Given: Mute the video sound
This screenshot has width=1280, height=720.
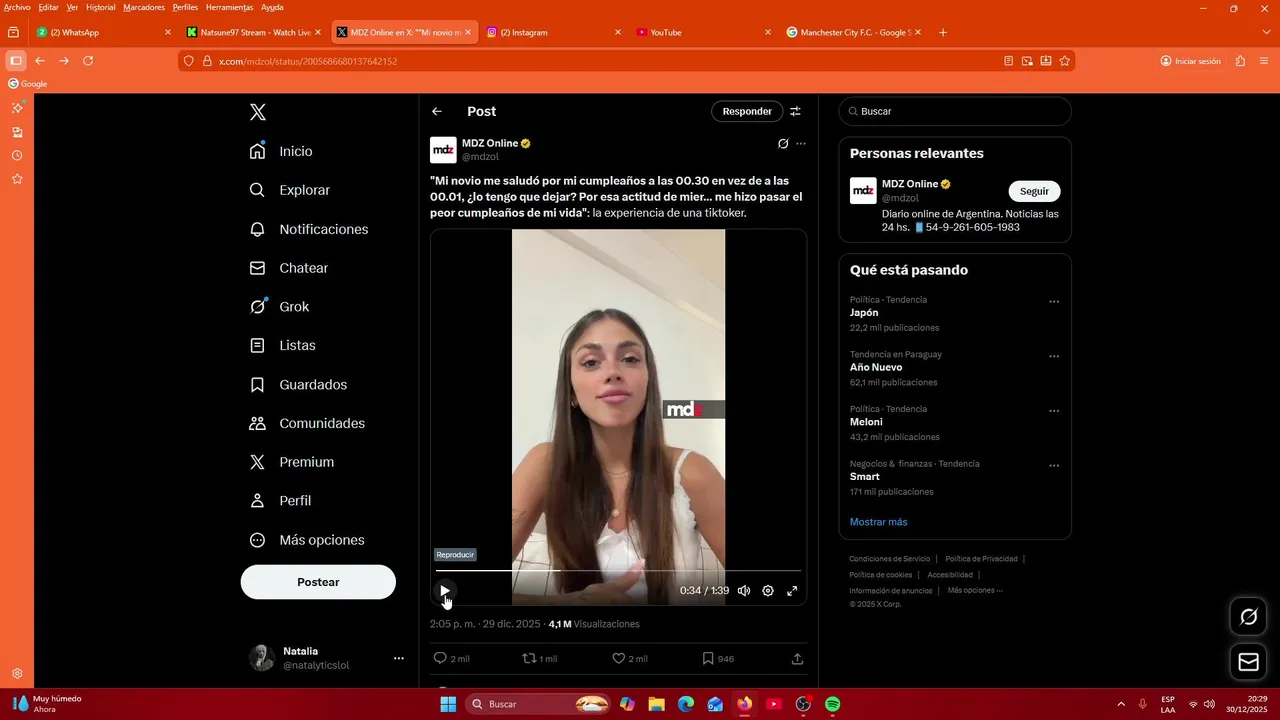Looking at the screenshot, I should pos(744,591).
